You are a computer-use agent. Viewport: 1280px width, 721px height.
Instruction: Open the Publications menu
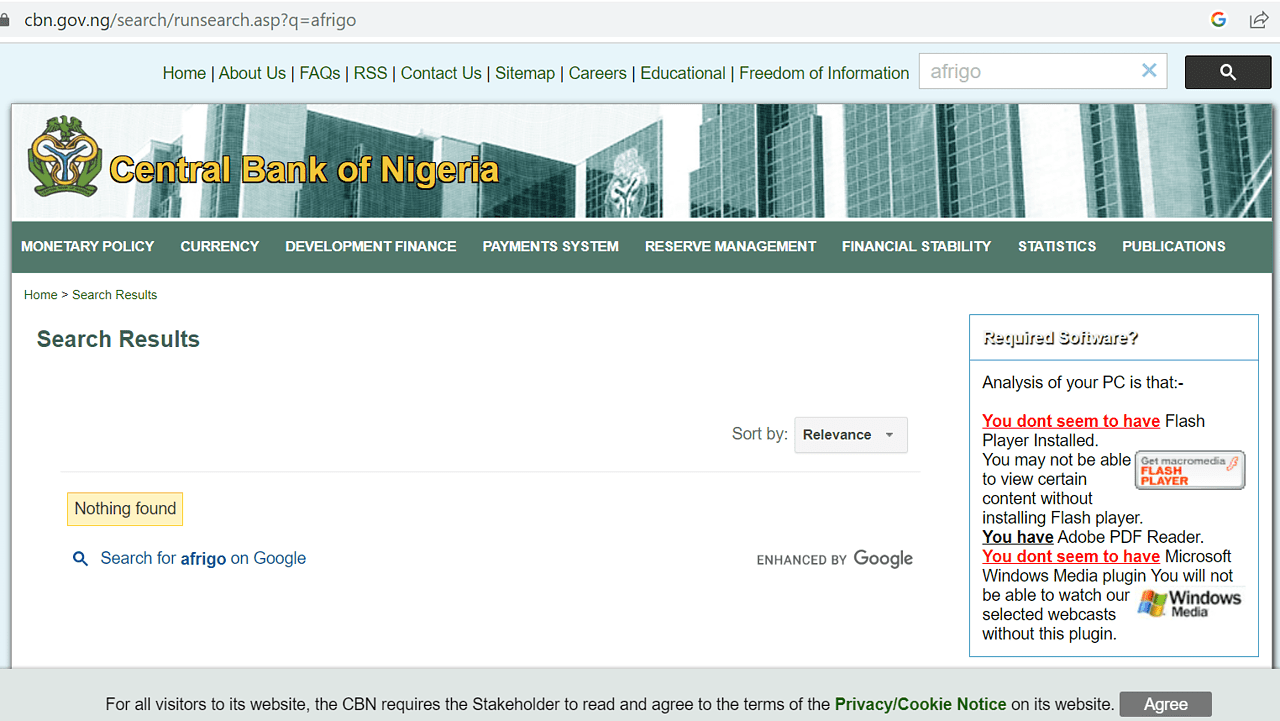[1173, 246]
